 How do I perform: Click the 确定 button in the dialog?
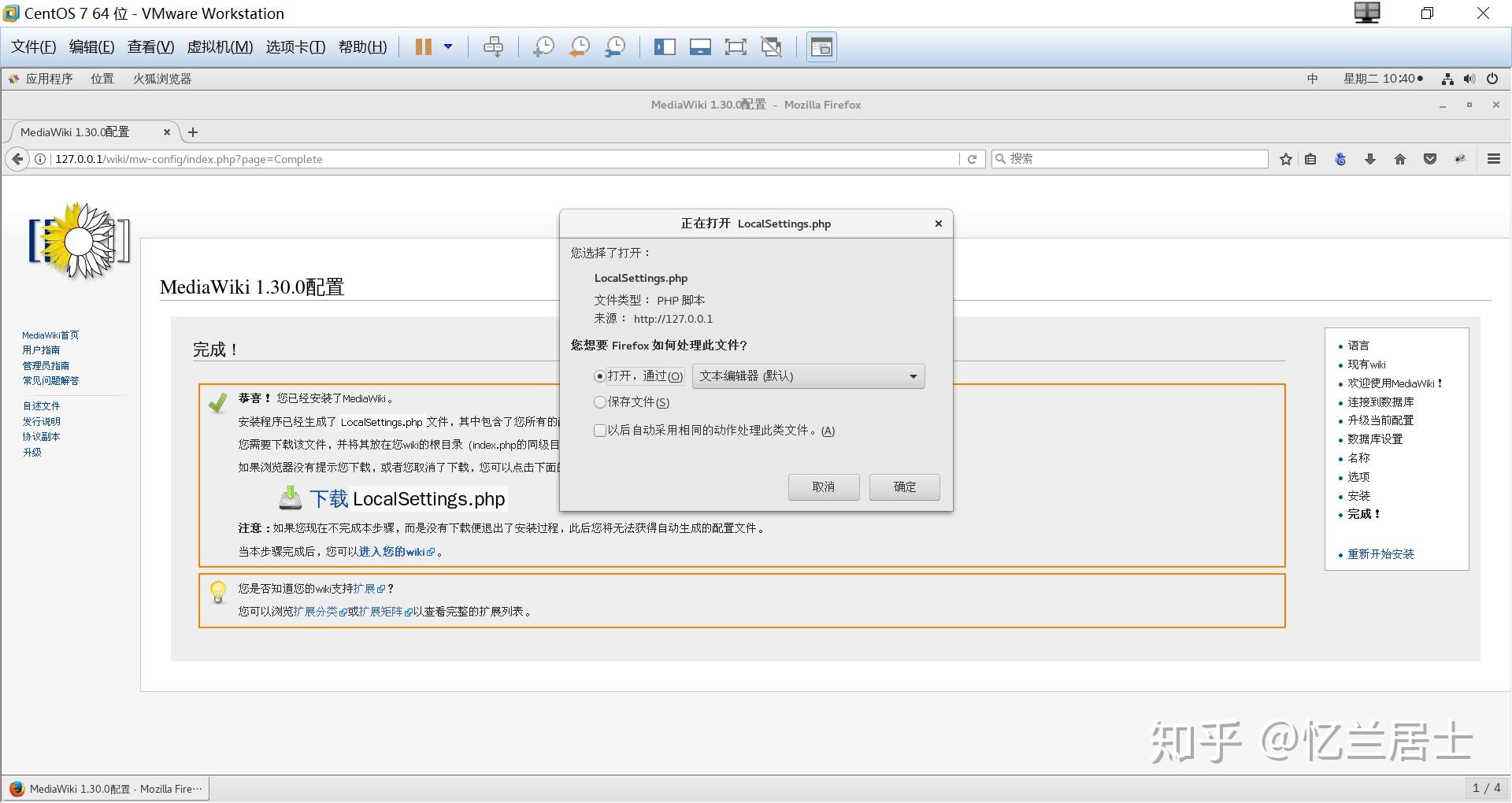click(x=903, y=487)
